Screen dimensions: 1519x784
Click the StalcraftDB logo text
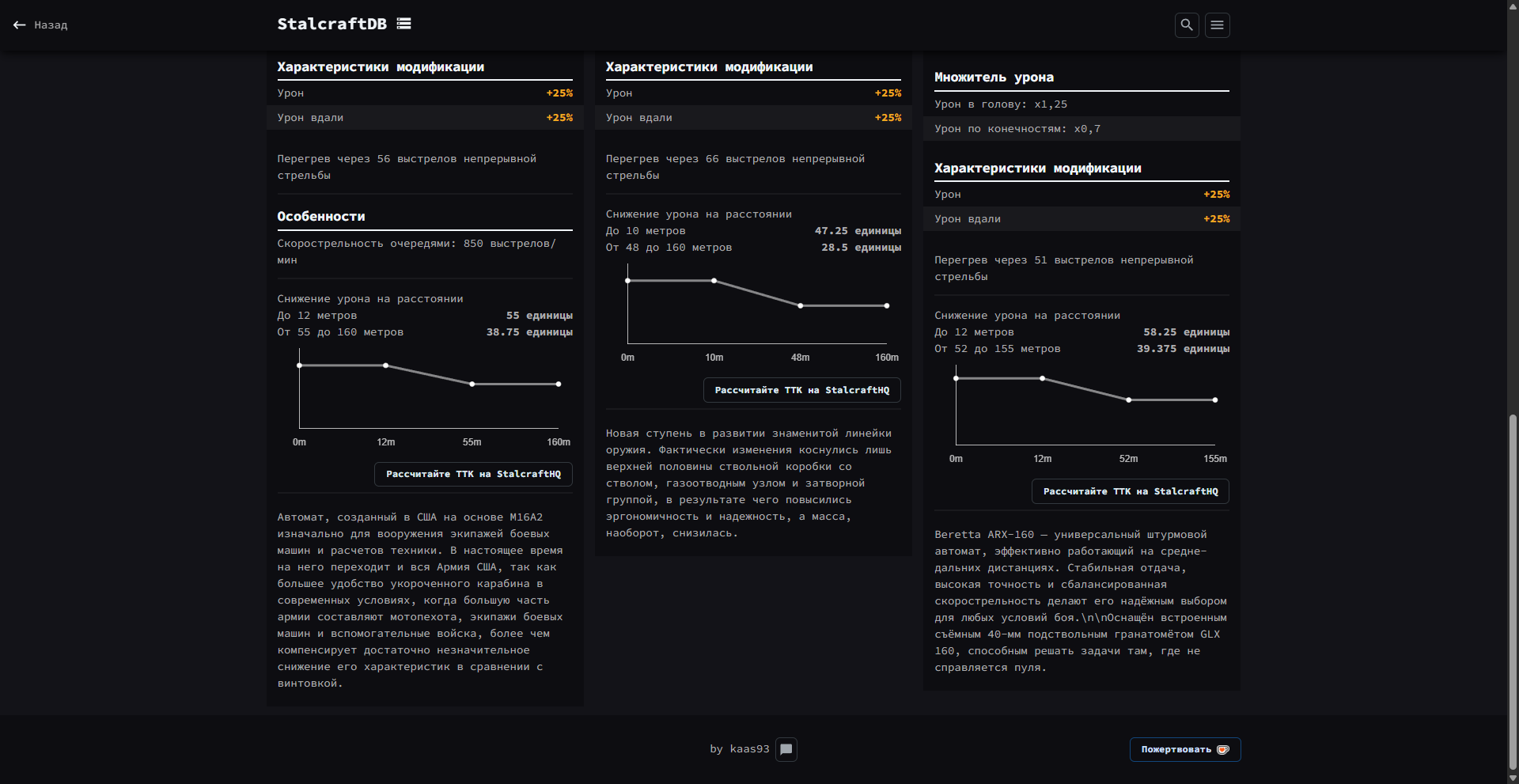pyautogui.click(x=331, y=24)
